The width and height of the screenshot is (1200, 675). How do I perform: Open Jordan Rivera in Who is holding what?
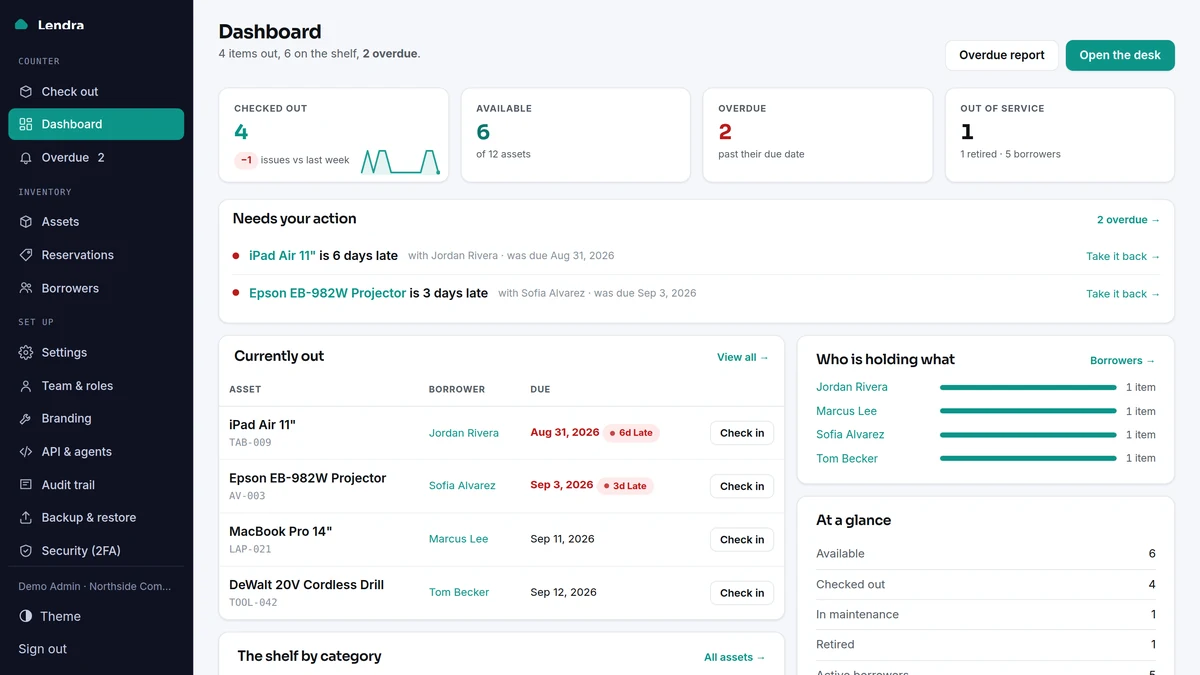pos(851,387)
